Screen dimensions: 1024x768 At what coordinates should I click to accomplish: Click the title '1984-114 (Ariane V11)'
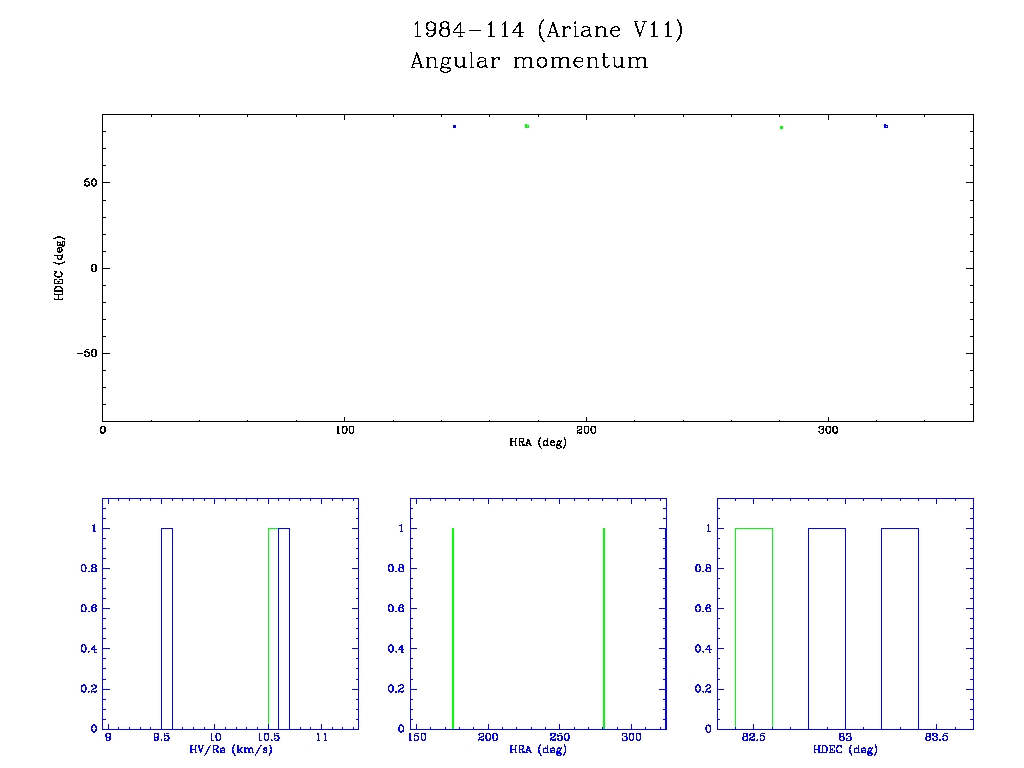pos(547,30)
